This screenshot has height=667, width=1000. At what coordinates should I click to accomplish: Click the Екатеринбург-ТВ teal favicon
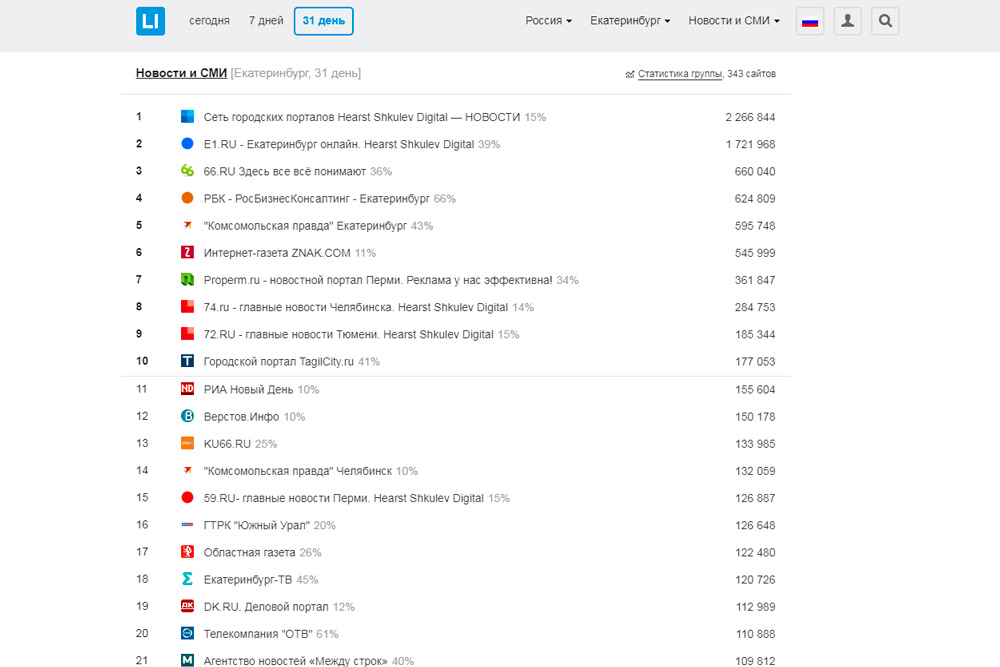[x=187, y=579]
